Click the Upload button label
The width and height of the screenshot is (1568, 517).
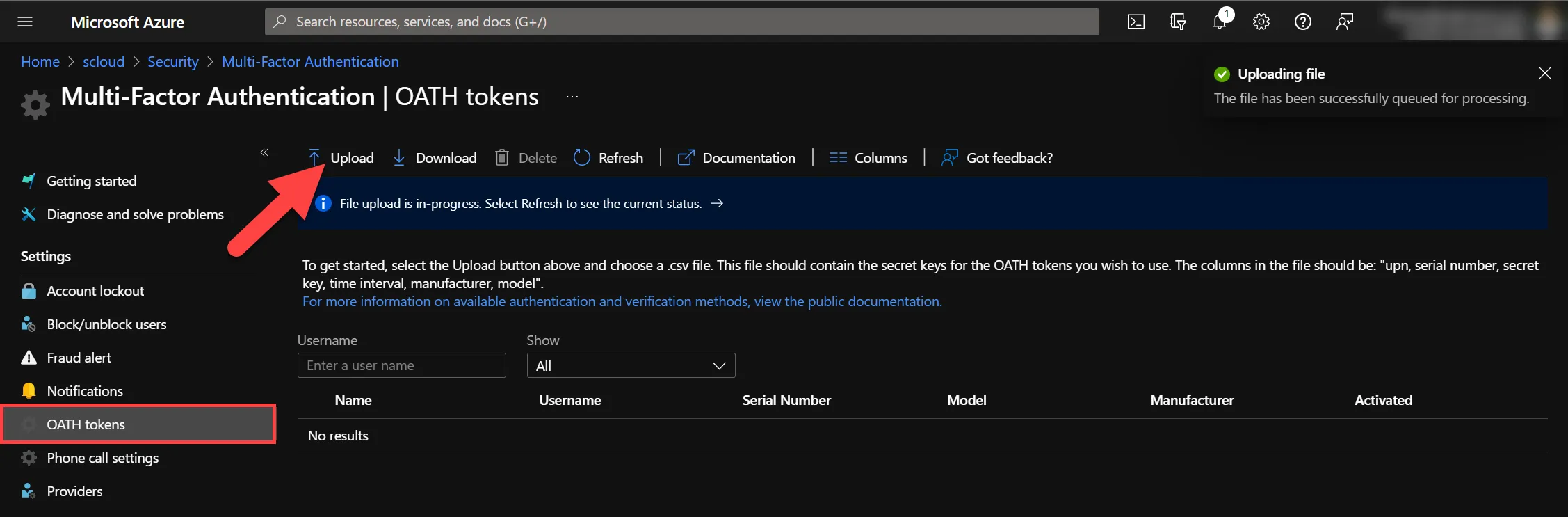[352, 158]
